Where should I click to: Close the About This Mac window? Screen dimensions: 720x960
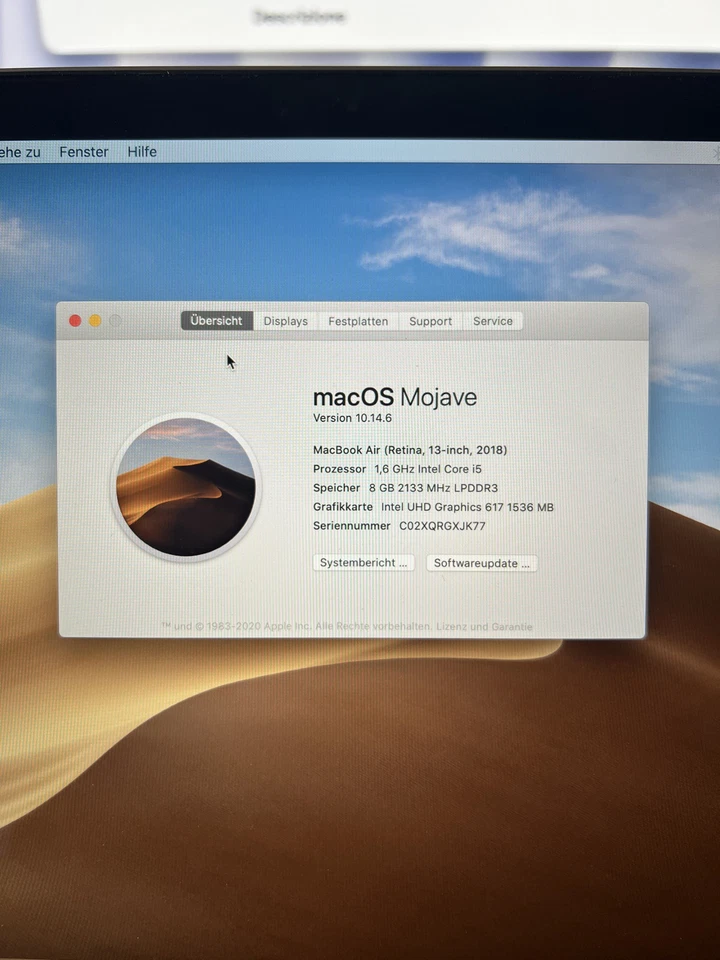[x=75, y=321]
